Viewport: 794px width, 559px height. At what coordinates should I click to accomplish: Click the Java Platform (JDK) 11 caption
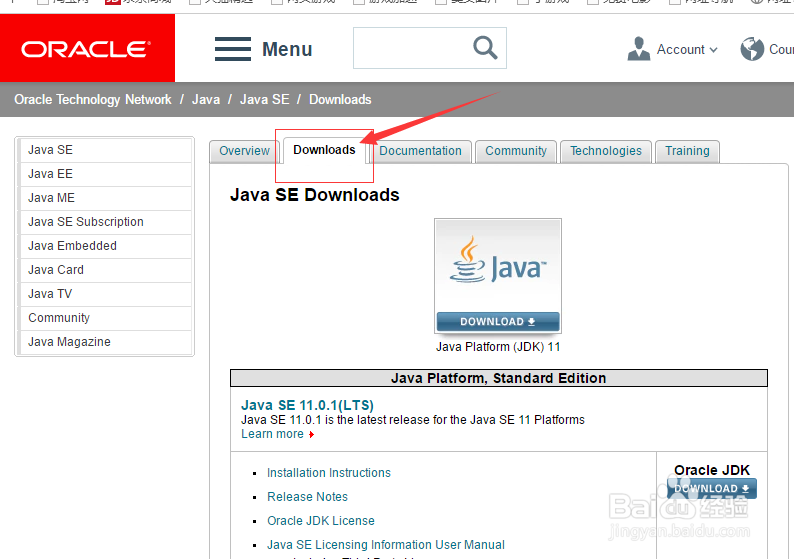[498, 347]
